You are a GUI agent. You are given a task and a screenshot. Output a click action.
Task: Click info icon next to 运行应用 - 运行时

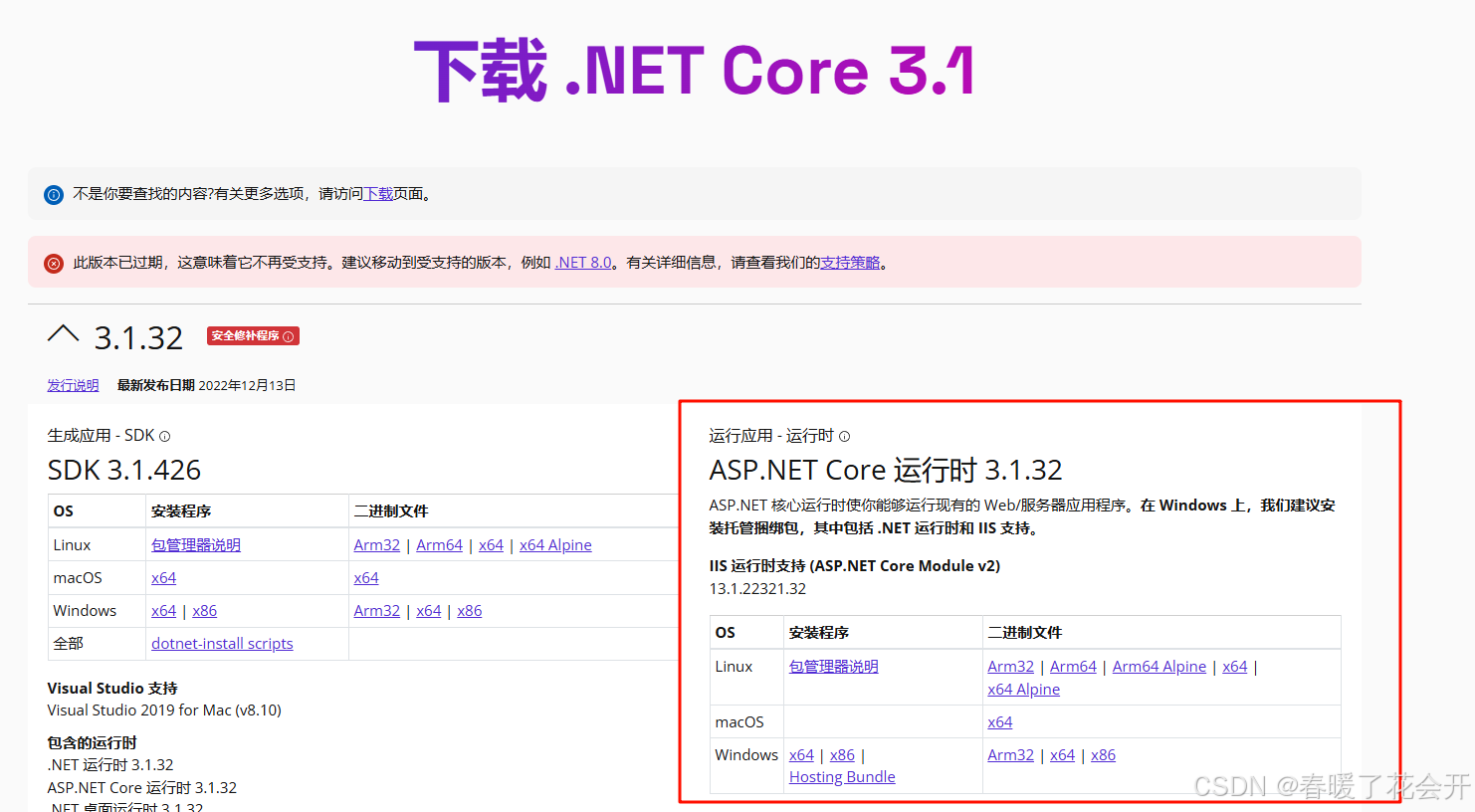click(845, 436)
